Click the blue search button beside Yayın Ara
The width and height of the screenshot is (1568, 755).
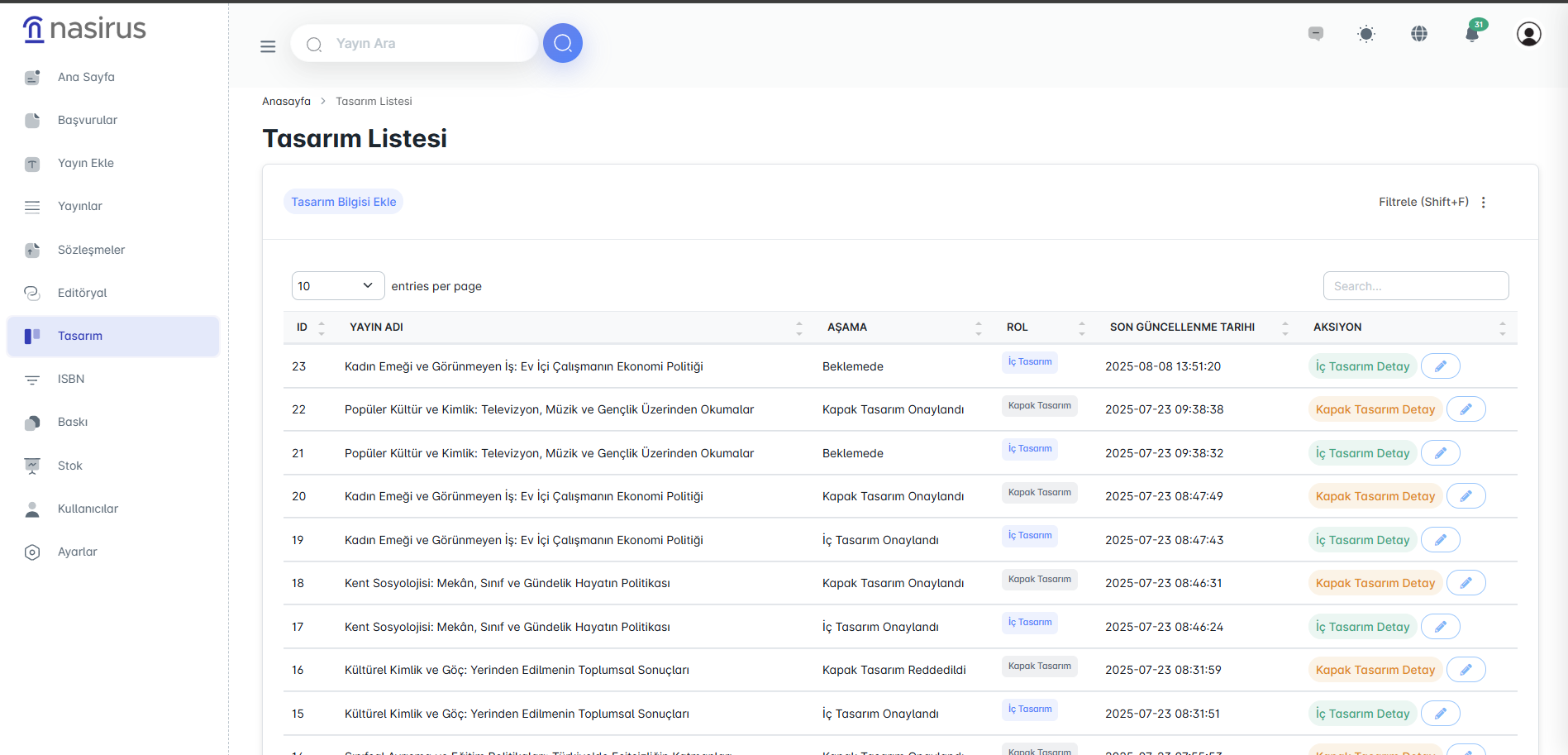(563, 43)
